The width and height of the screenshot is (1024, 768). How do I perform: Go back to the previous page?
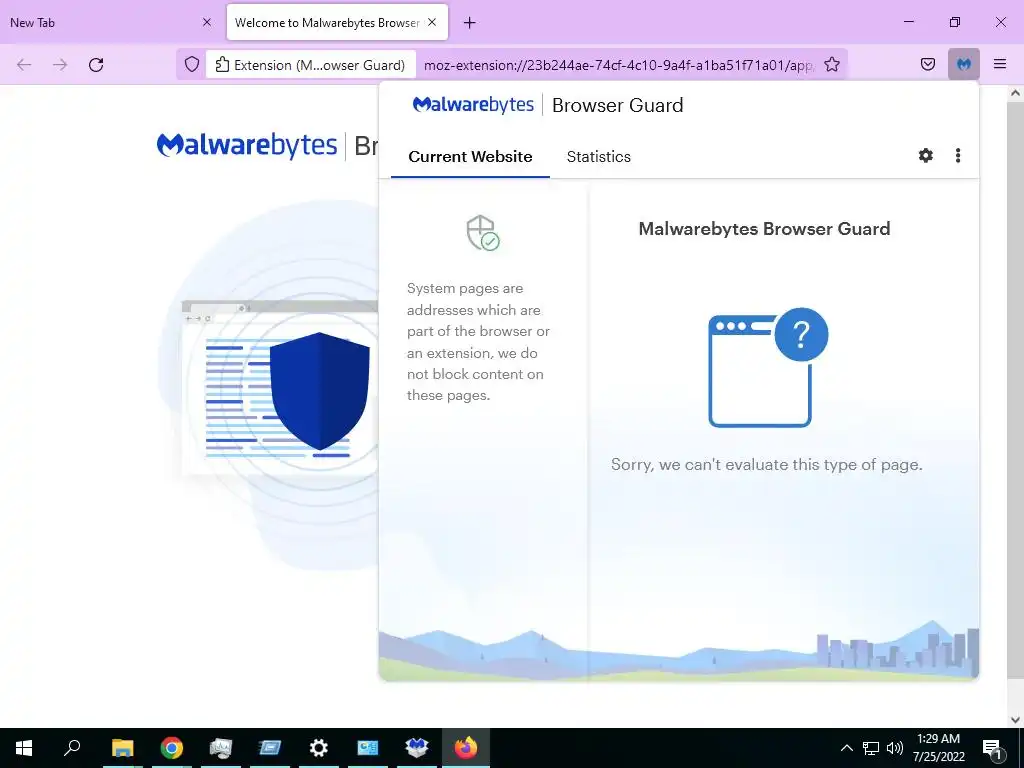coord(24,65)
